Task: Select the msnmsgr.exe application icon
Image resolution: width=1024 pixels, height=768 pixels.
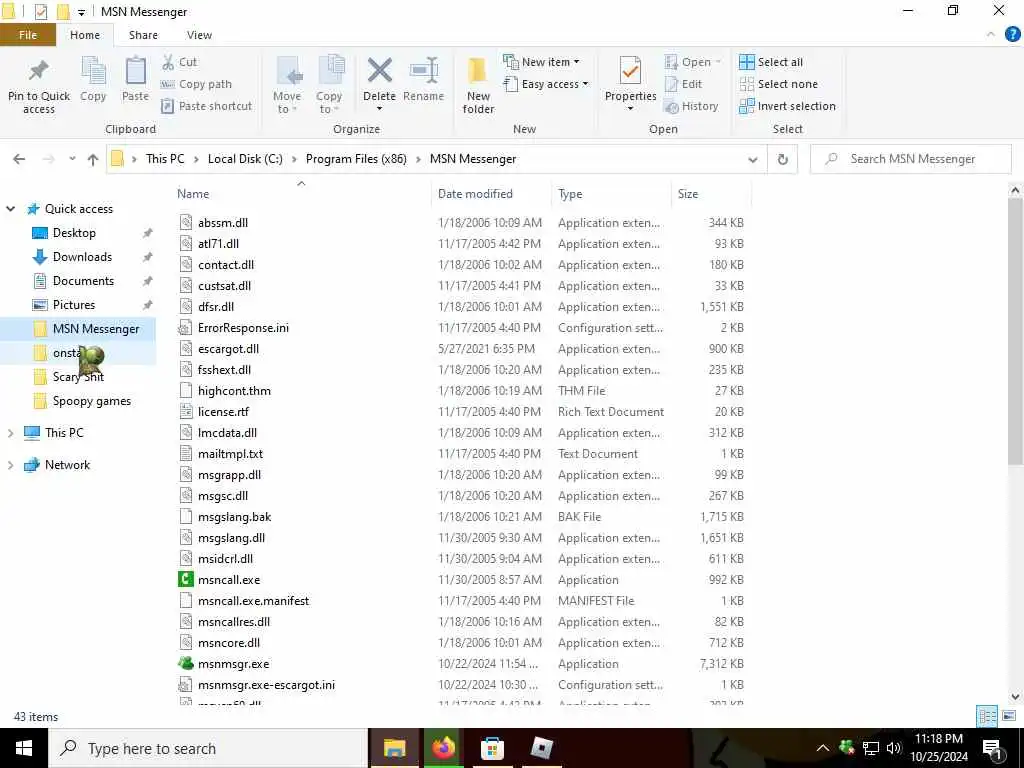Action: pos(186,664)
